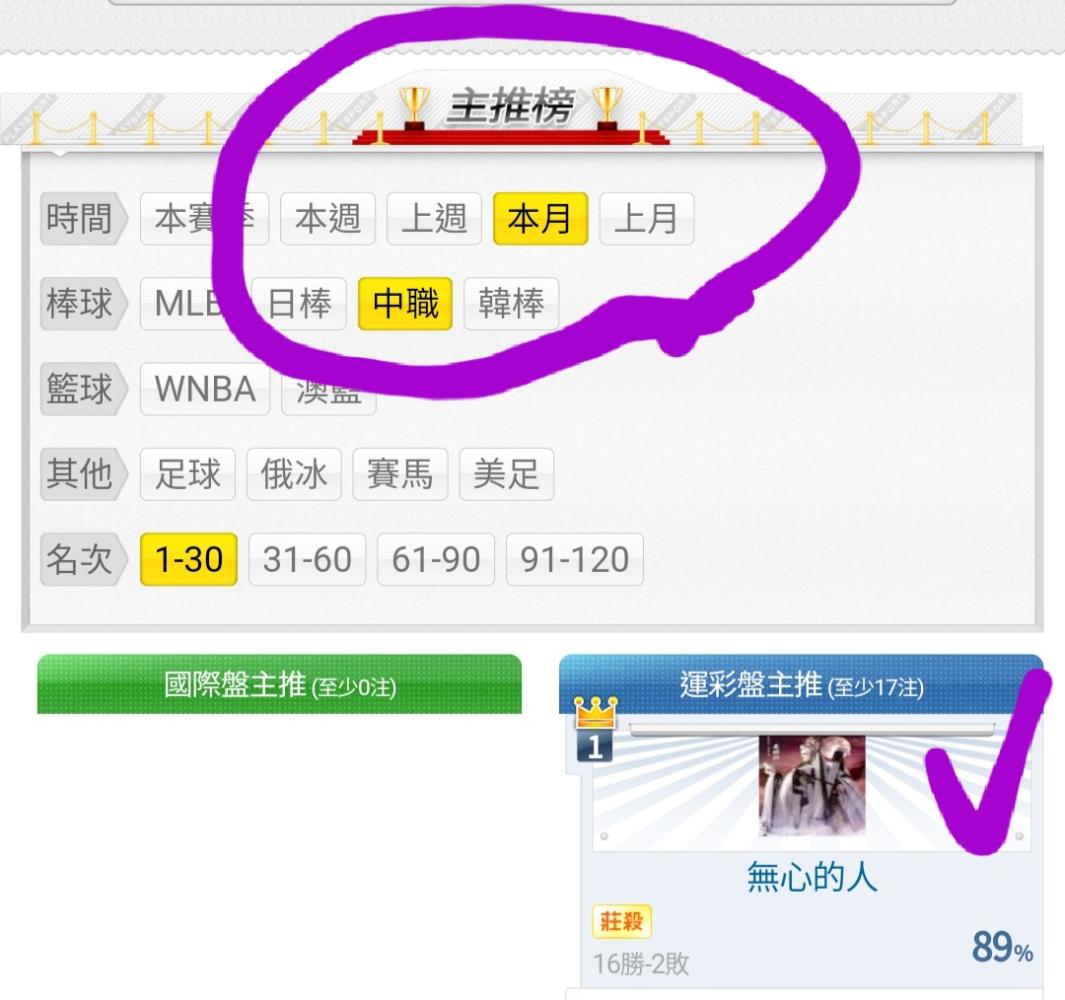Show ranks 91-120
The height and width of the screenshot is (1000, 1065).
575,560
